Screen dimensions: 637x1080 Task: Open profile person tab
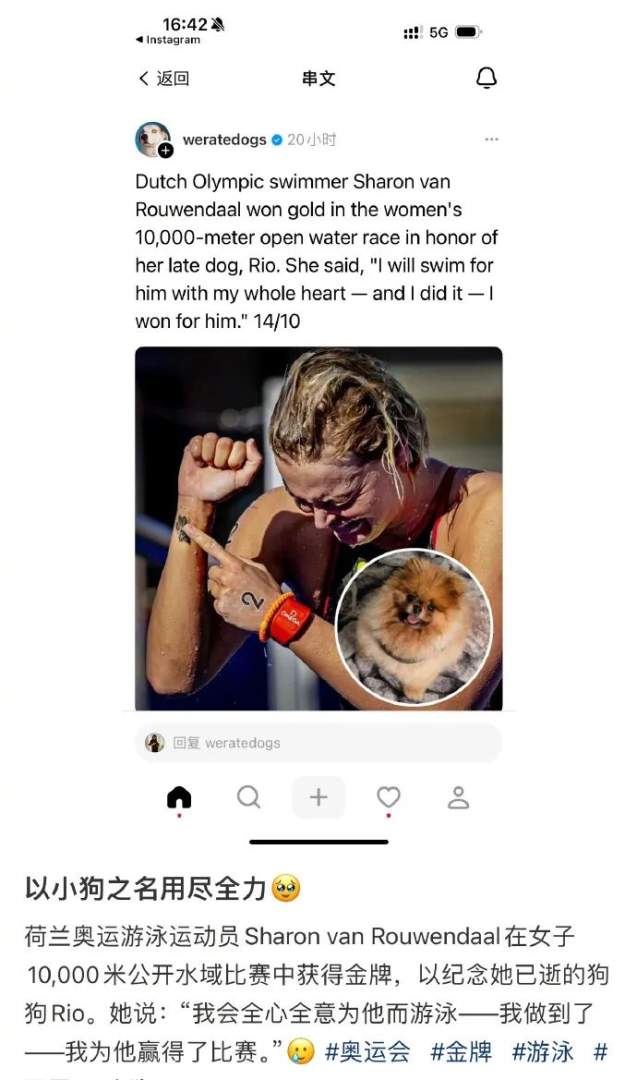458,798
